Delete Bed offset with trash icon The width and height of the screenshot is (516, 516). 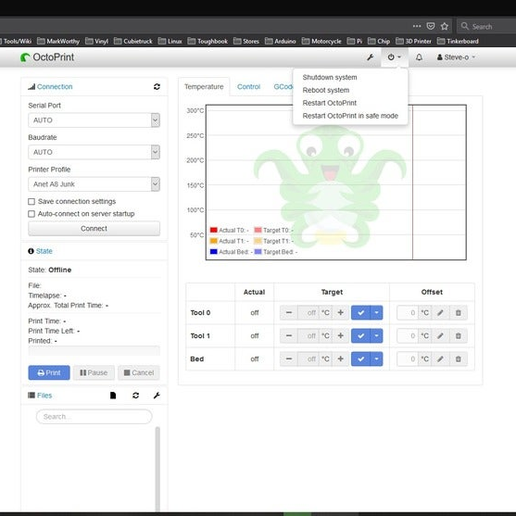(x=458, y=359)
